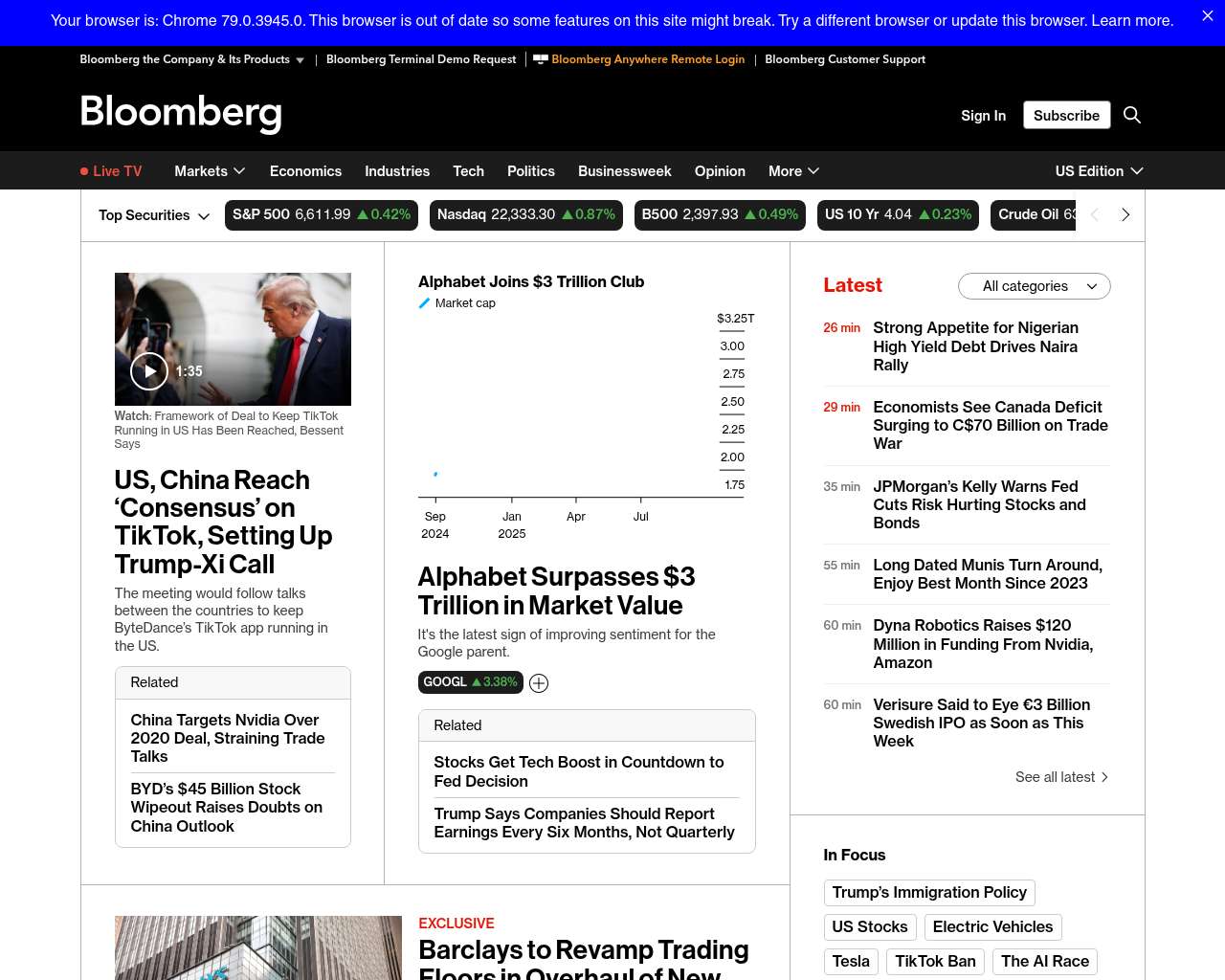Screen dimensions: 1225x980
Task: Expand Bloomberg the Company & Its Products
Action: pos(192,59)
